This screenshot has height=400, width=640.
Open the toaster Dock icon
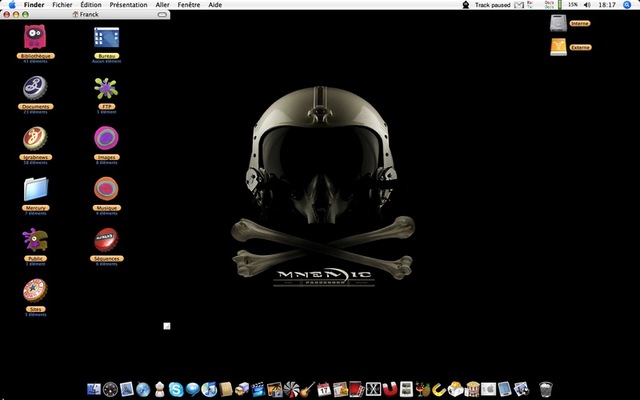[x=456, y=389]
